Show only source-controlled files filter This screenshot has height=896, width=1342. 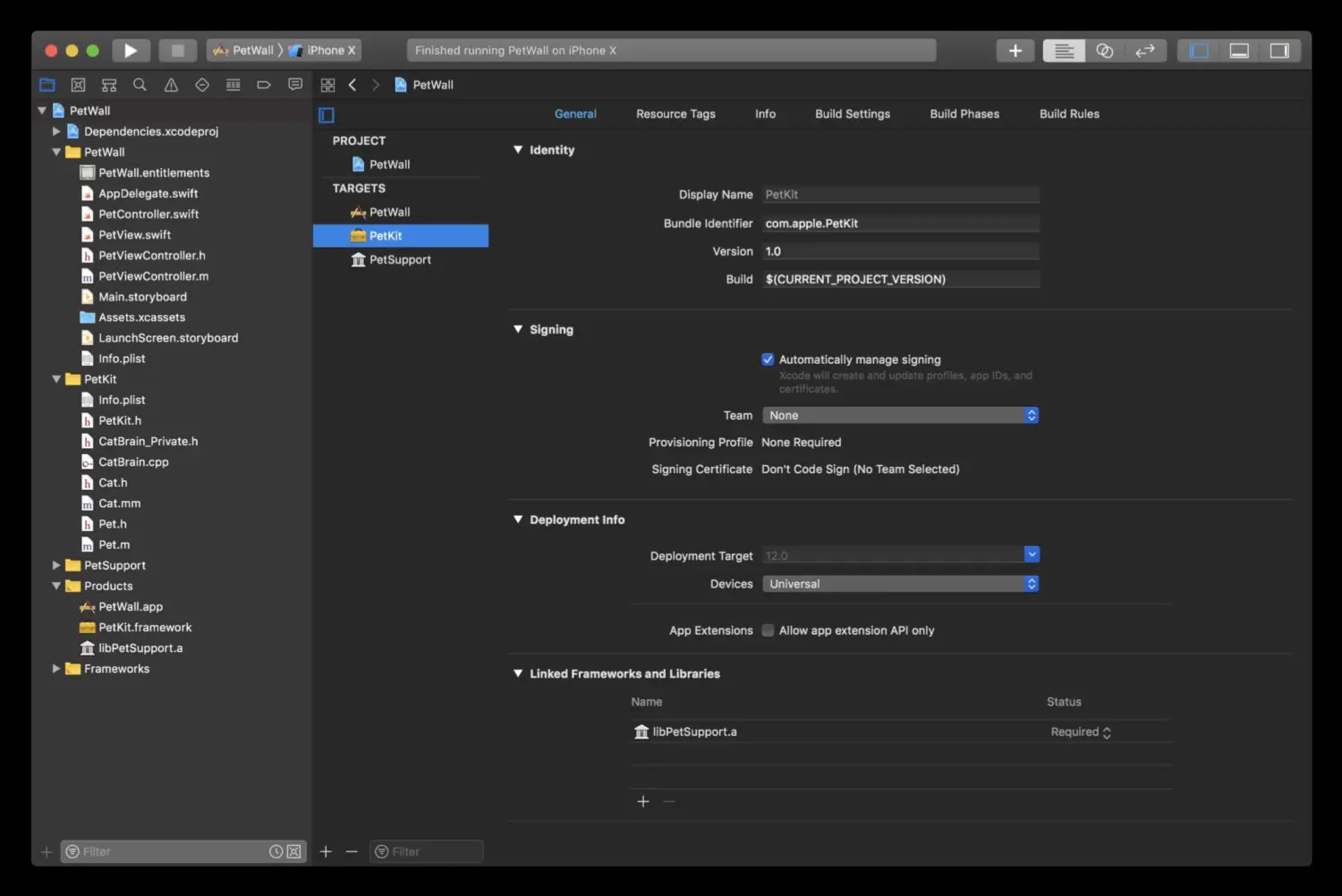coord(293,851)
